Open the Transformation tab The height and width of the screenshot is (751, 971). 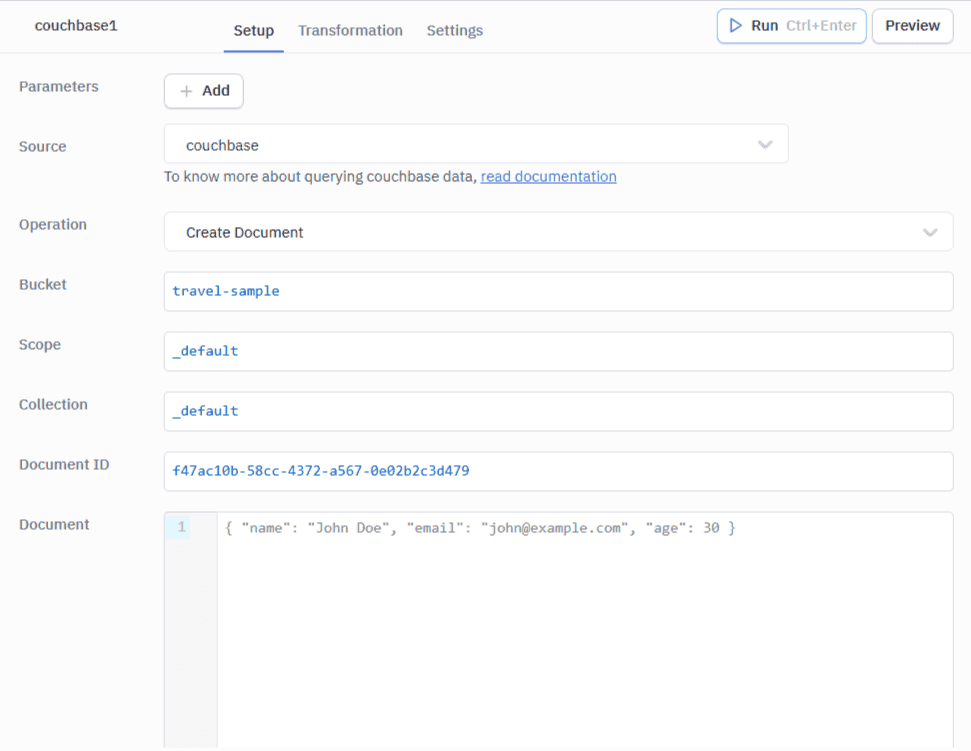[x=350, y=31]
